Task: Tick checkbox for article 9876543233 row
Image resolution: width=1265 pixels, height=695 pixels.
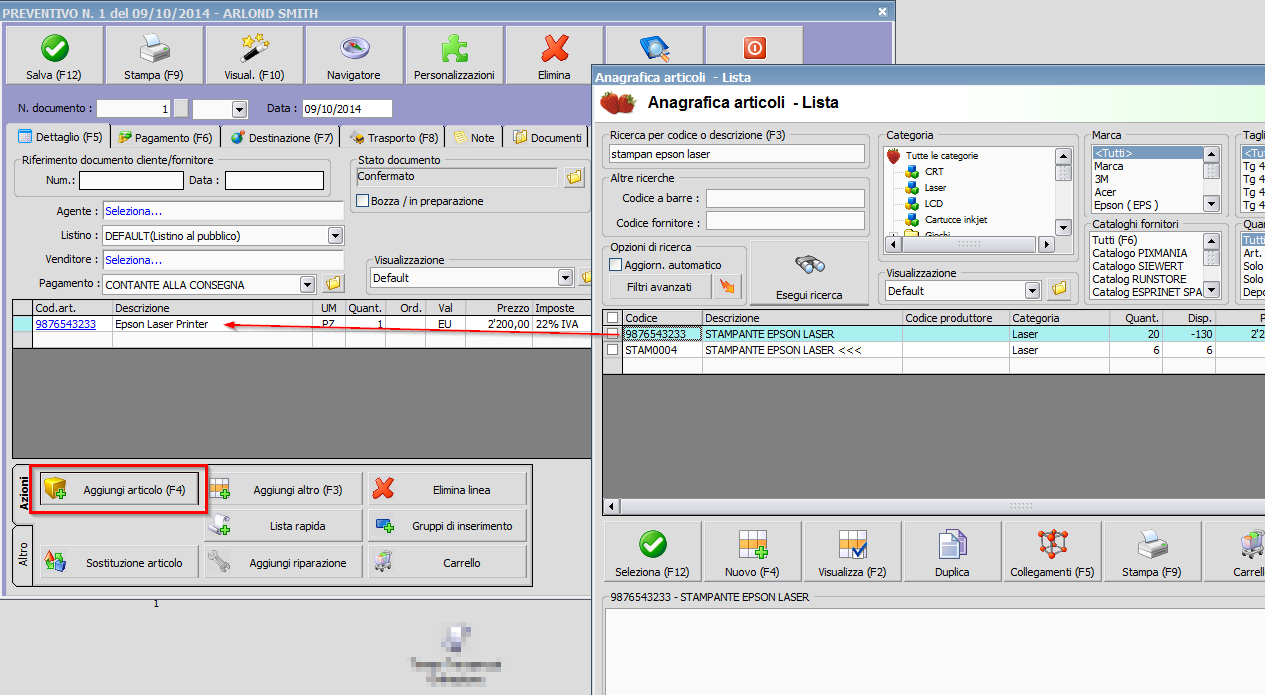Action: click(x=613, y=334)
